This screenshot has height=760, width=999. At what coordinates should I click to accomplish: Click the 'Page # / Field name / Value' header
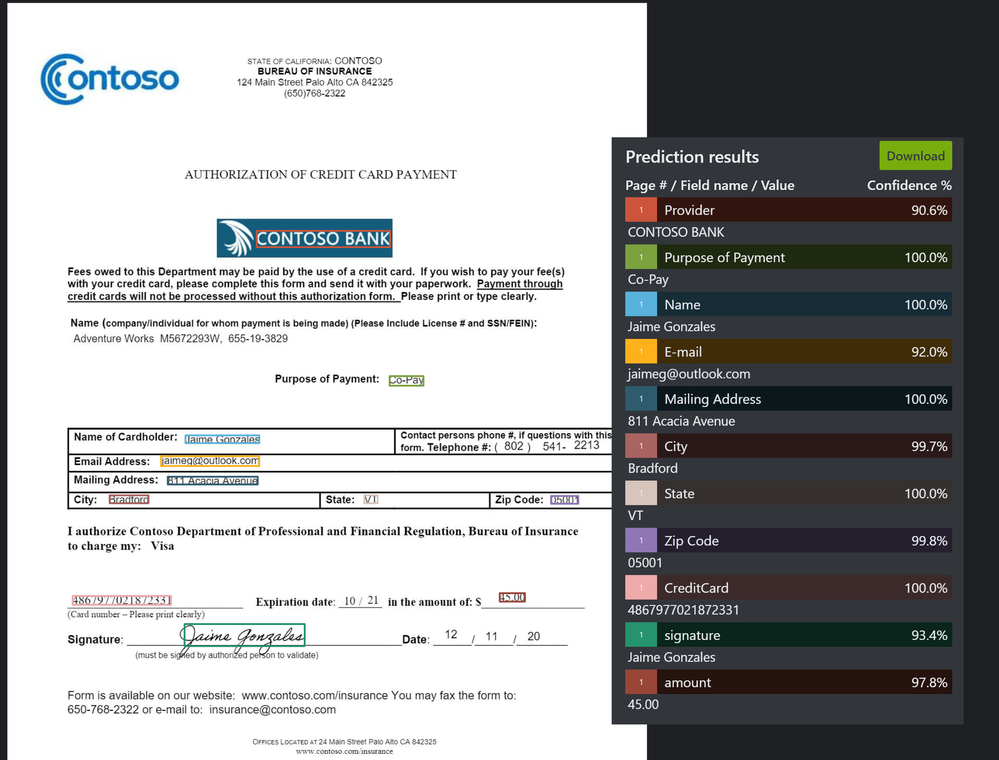pyautogui.click(x=710, y=185)
